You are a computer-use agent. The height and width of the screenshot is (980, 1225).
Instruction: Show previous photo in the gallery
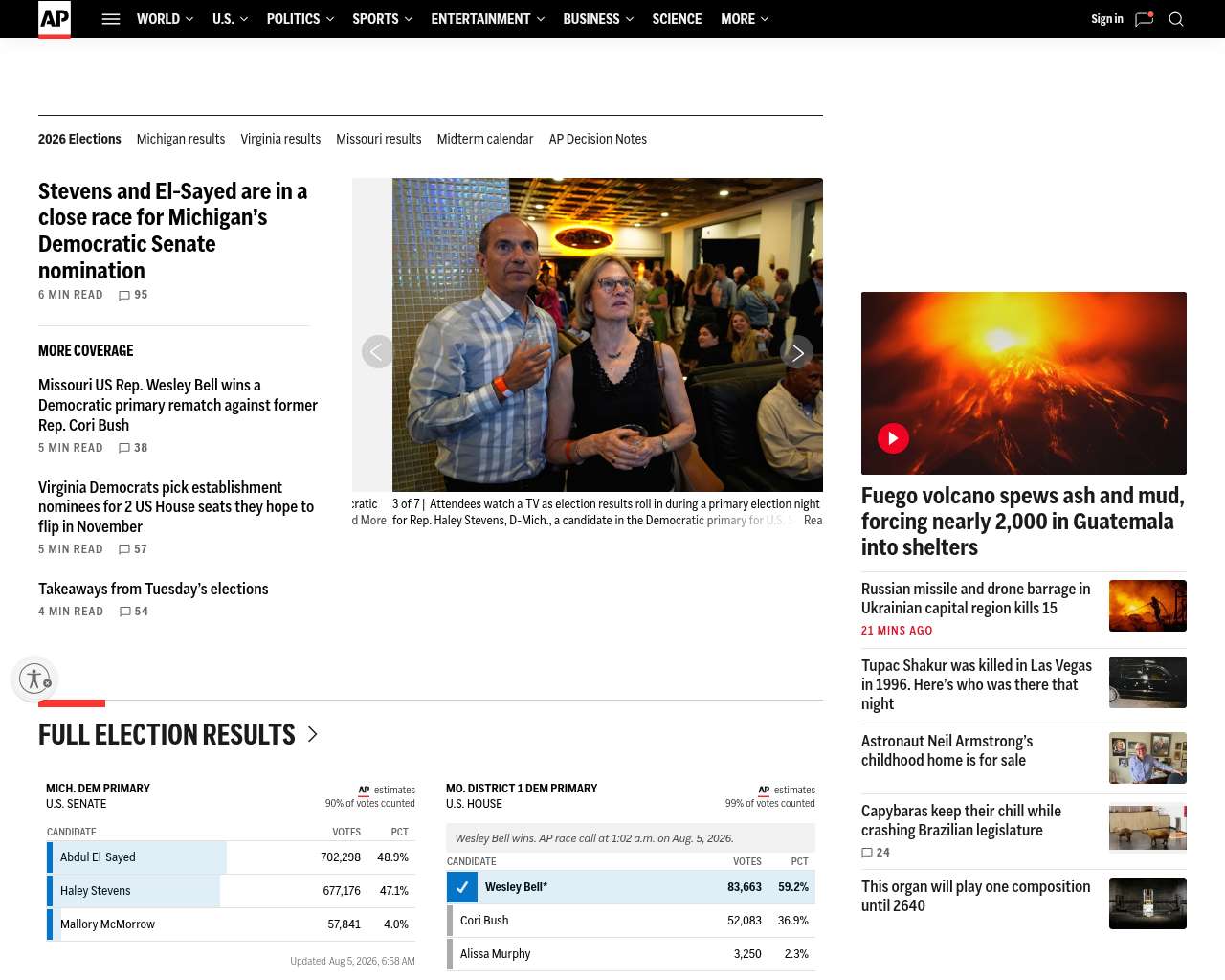pyautogui.click(x=377, y=352)
